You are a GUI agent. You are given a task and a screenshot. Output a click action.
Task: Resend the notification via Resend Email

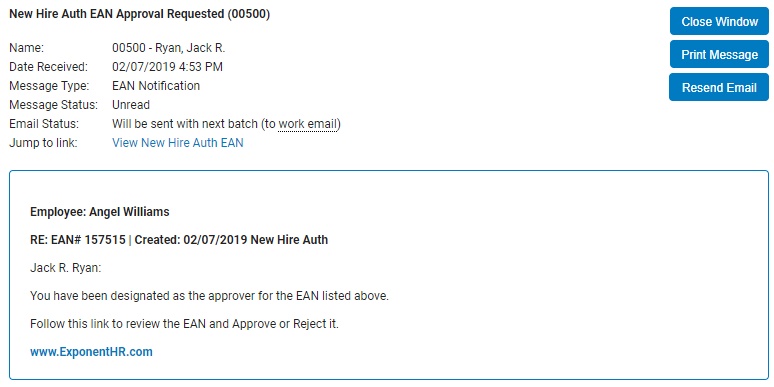(x=719, y=87)
